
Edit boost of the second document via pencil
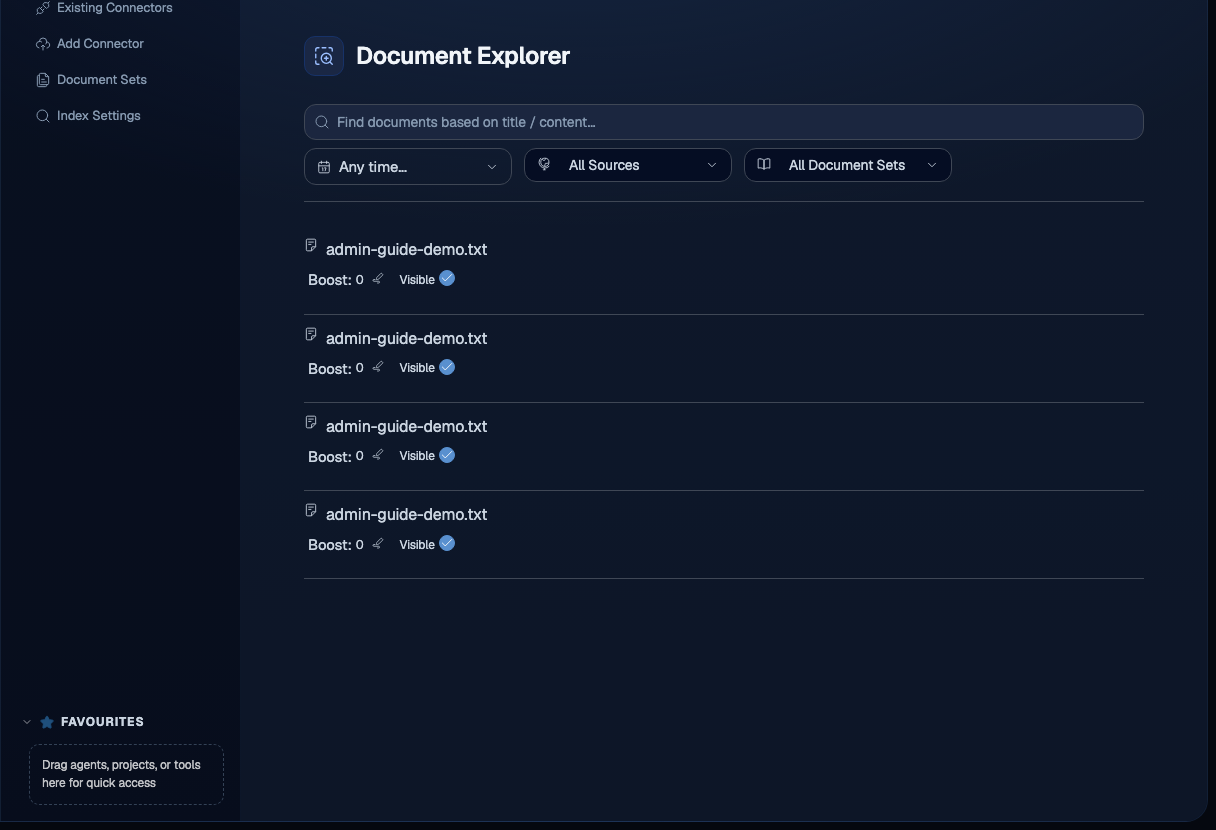[x=378, y=367]
